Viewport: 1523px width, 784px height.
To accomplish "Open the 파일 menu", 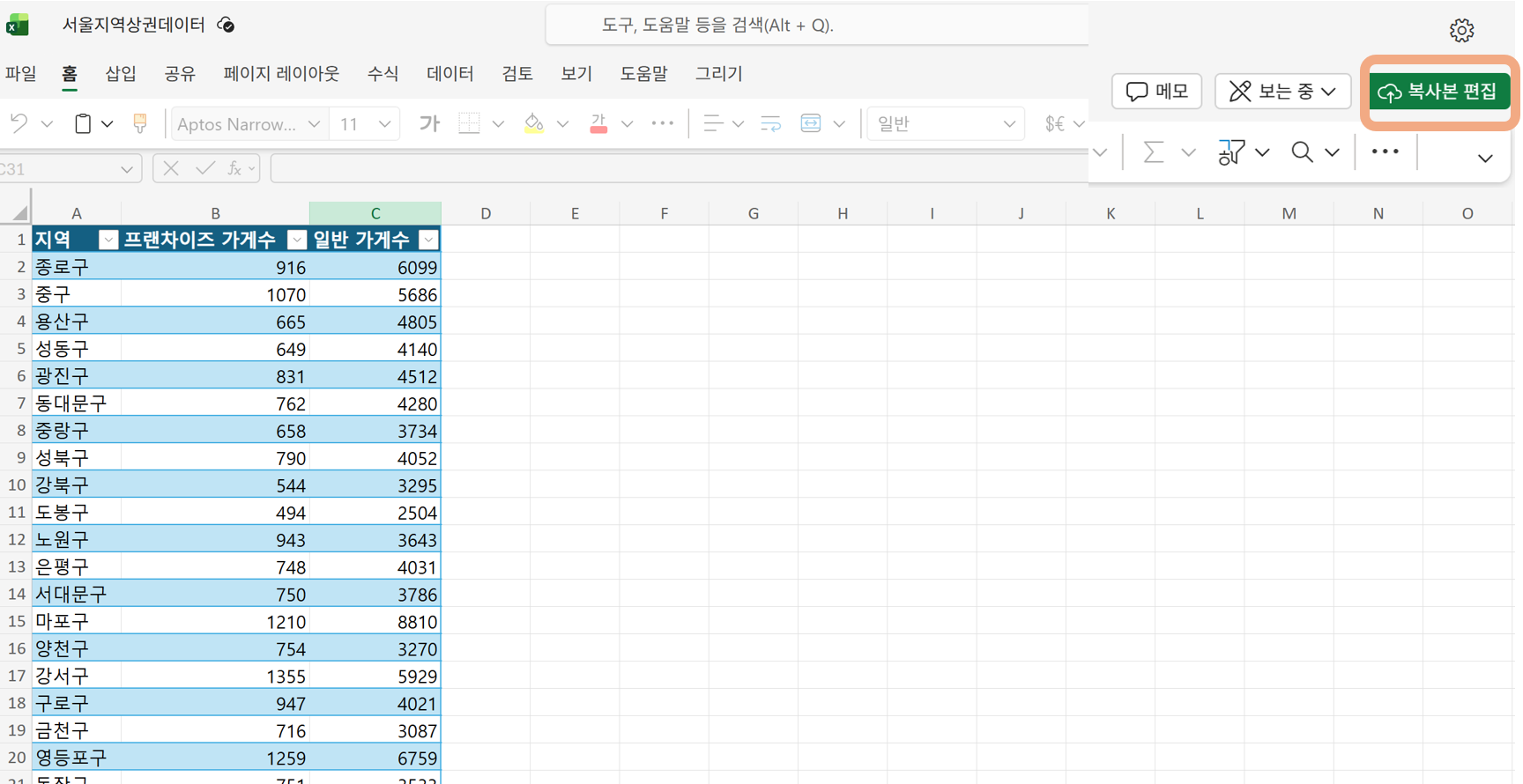I will pyautogui.click(x=20, y=74).
